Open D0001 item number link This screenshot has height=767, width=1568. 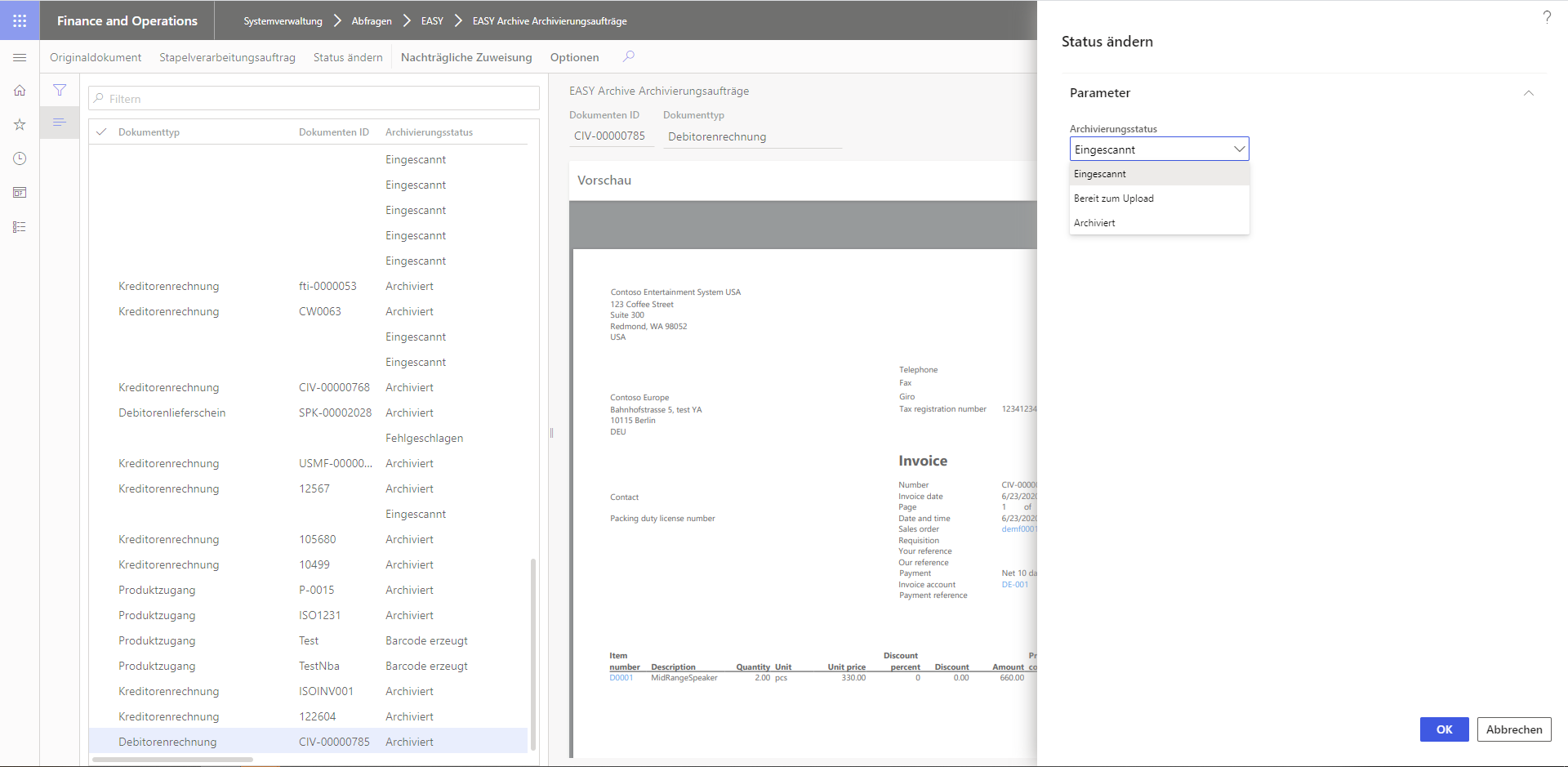[x=621, y=678]
